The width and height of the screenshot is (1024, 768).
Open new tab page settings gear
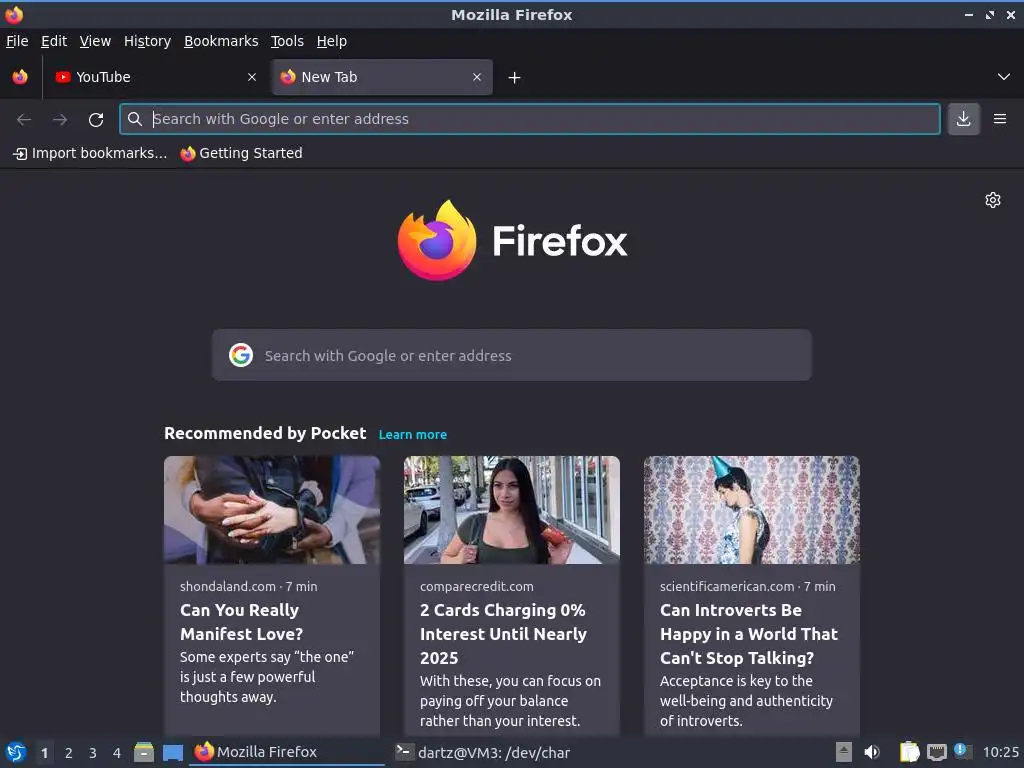(993, 200)
